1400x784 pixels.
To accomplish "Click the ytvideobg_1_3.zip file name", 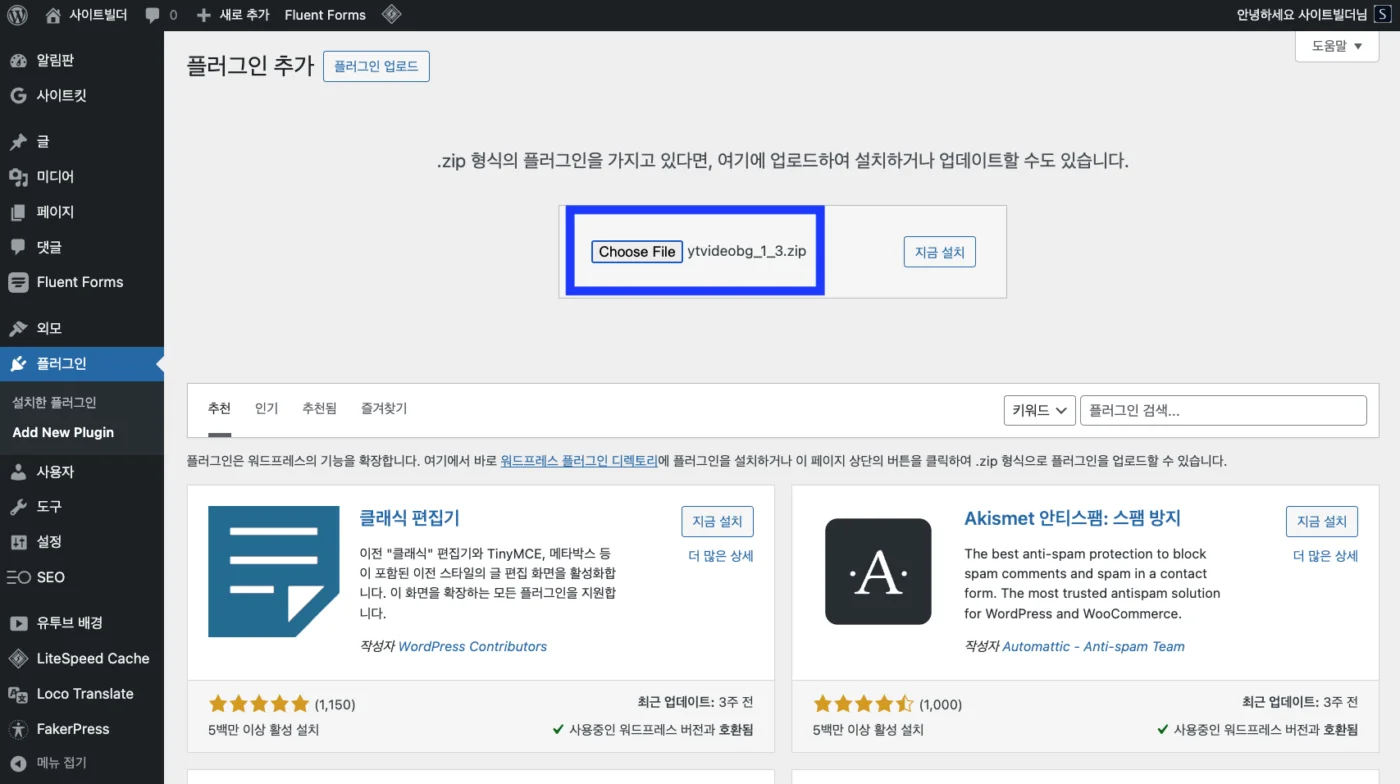I will tap(746, 252).
